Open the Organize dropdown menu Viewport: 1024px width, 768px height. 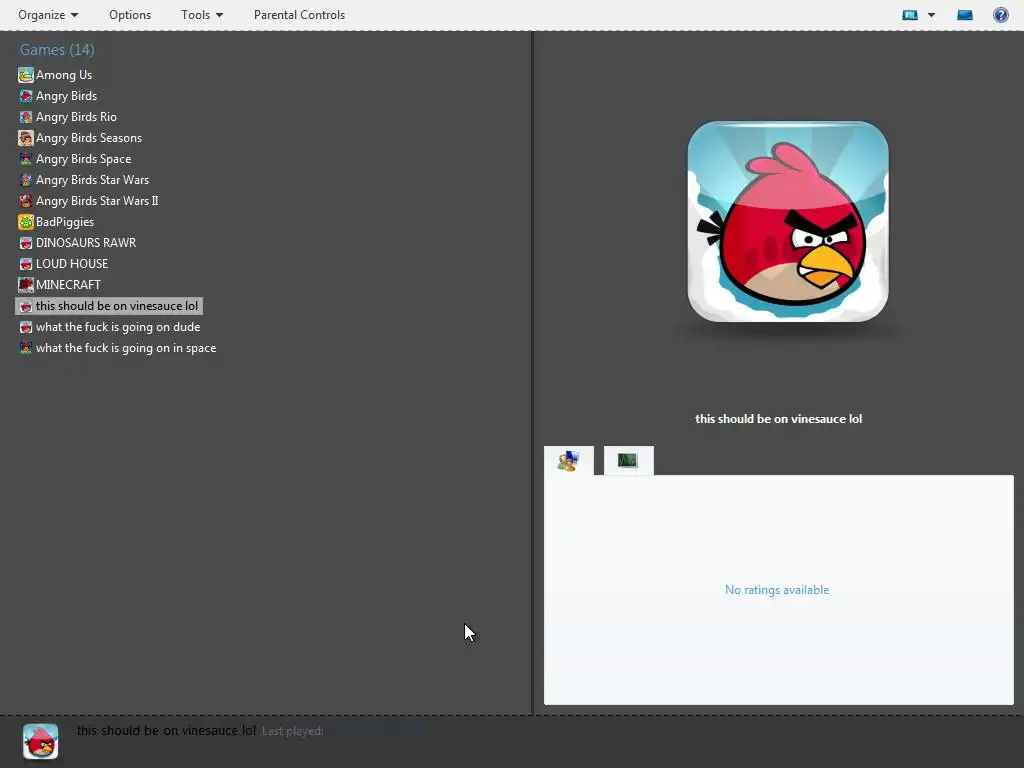48,14
